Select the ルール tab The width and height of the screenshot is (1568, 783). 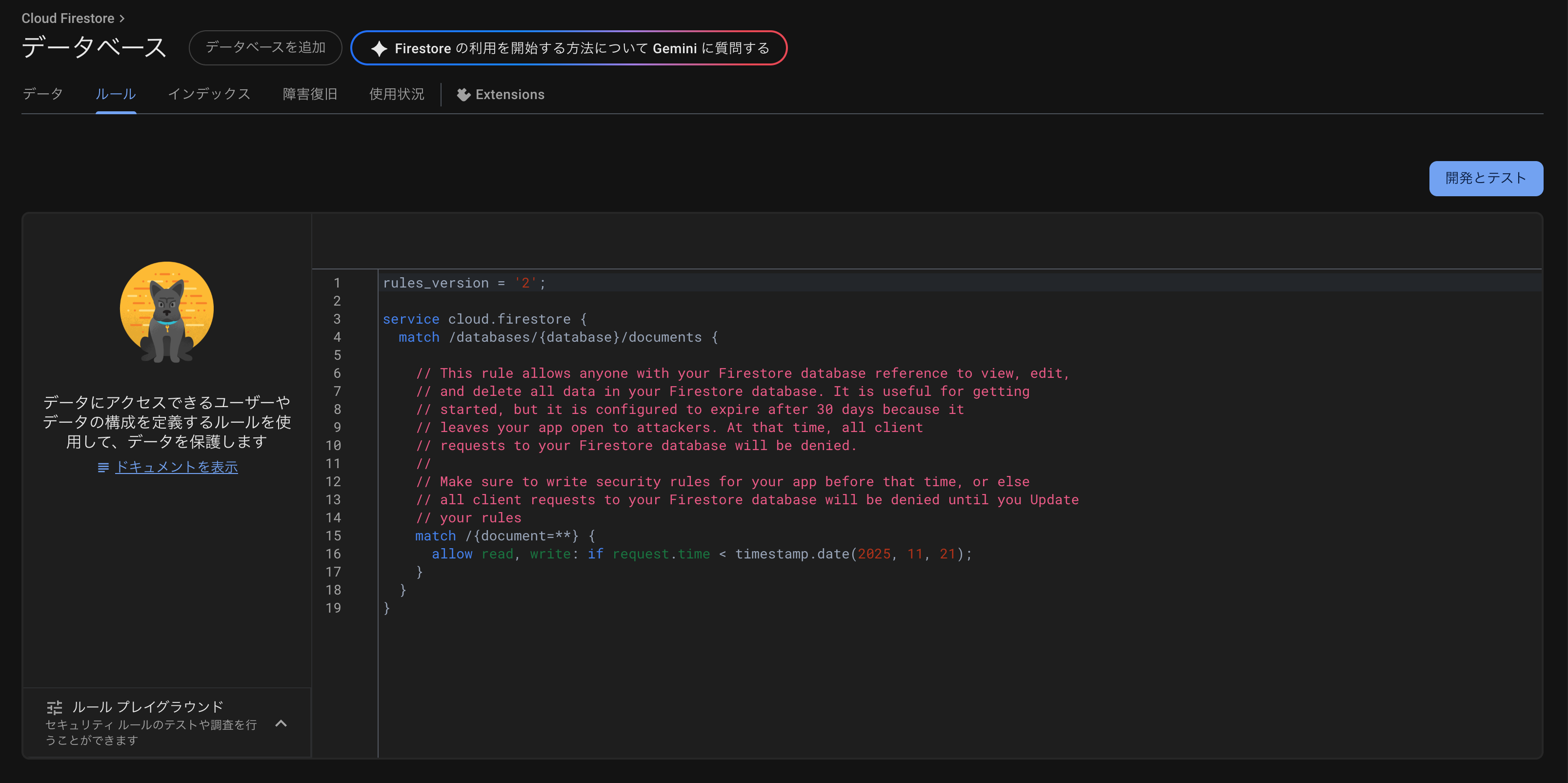[116, 94]
